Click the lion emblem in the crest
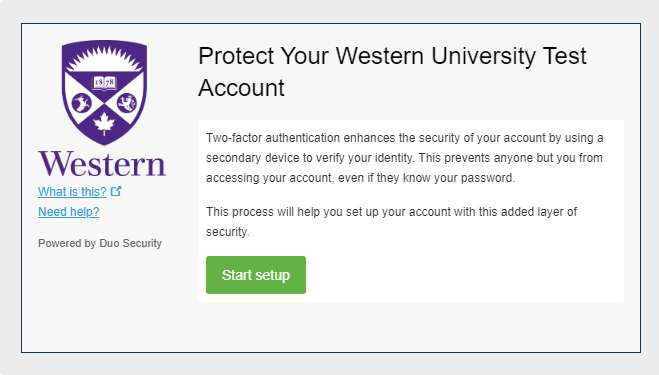 click(127, 103)
